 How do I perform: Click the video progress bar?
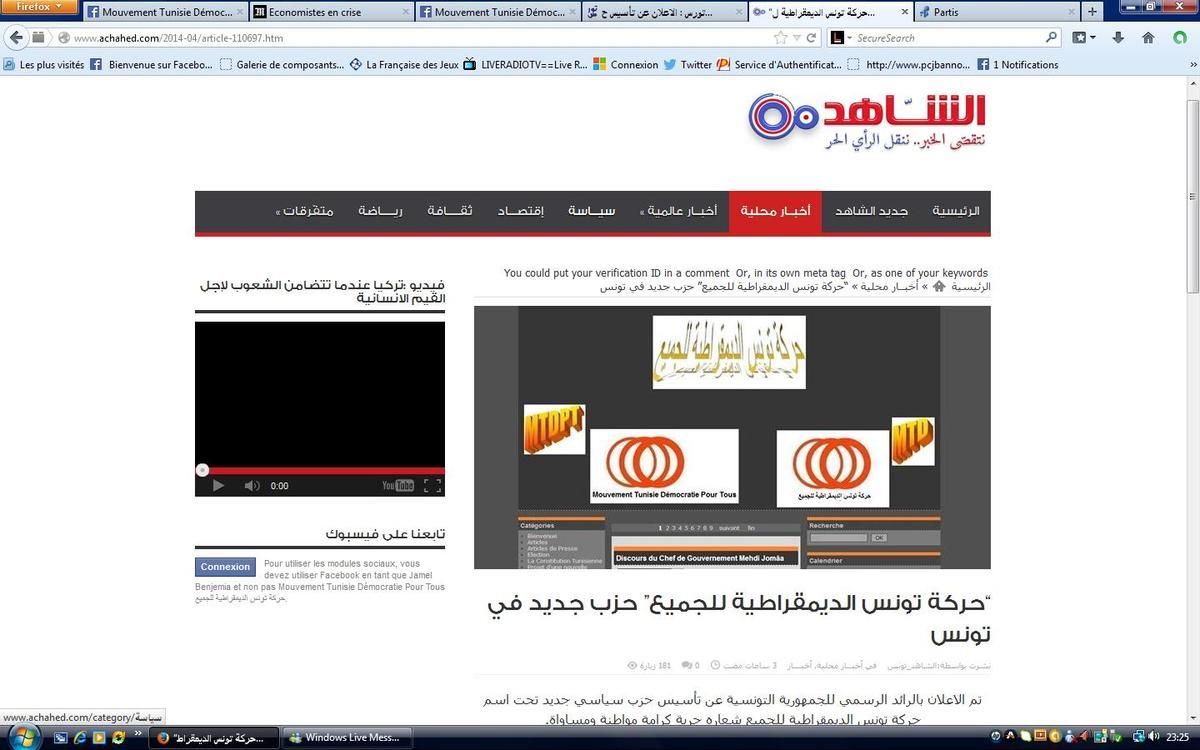tap(320, 470)
